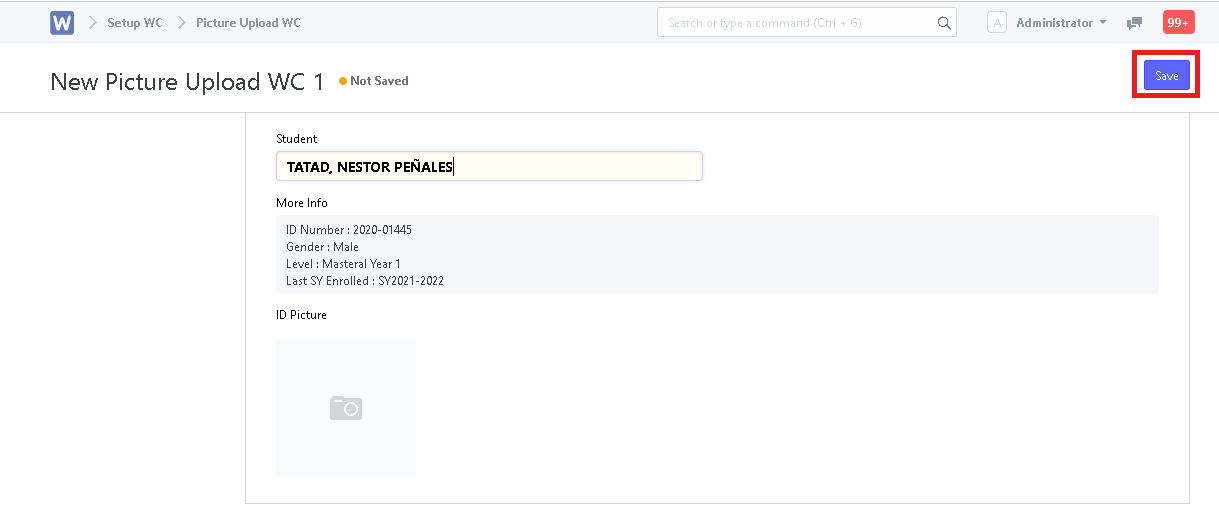Open the W home logo
The image size is (1219, 522).
[62, 22]
